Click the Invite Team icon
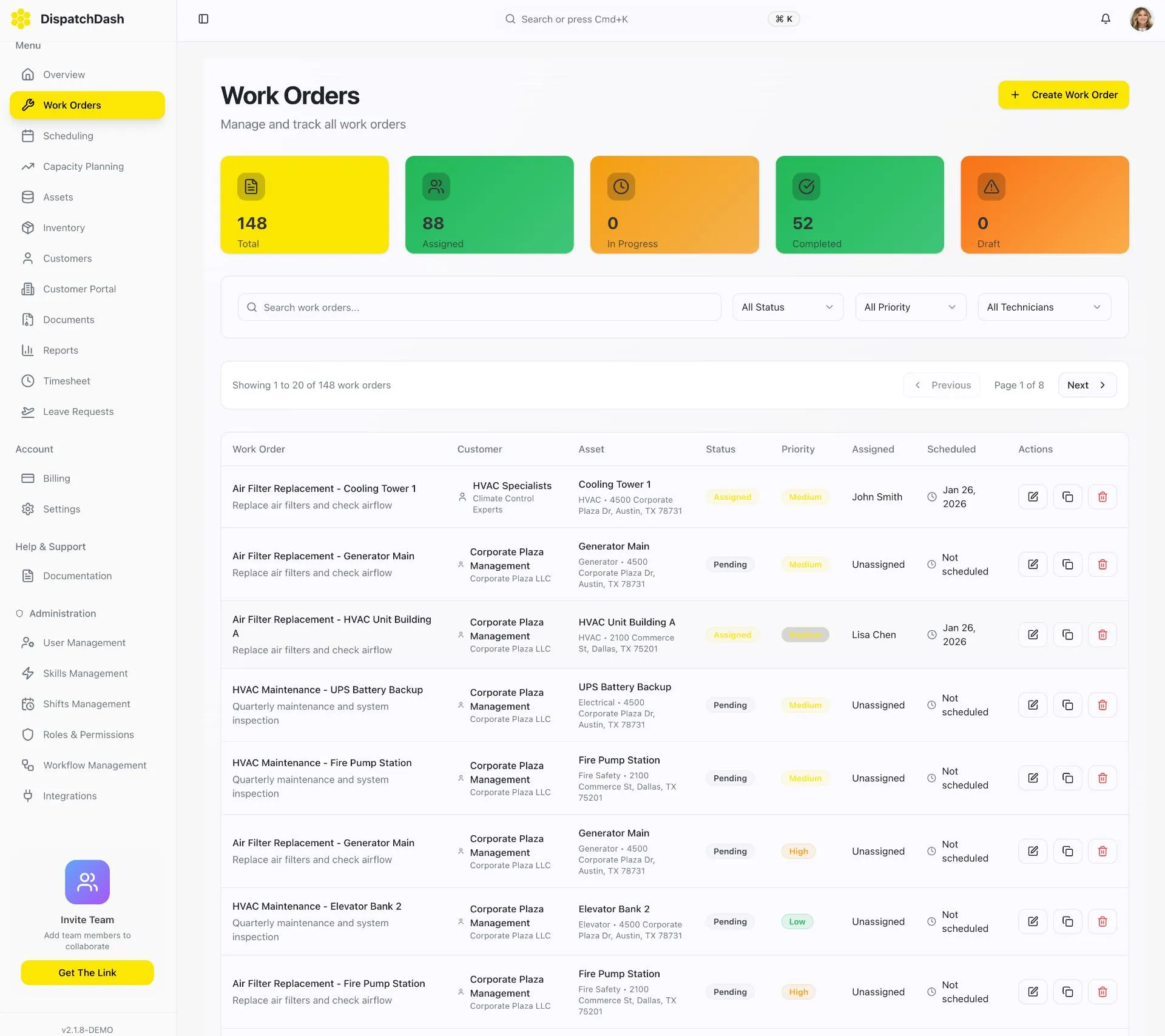Viewport: 1165px width, 1036px height. (87, 882)
